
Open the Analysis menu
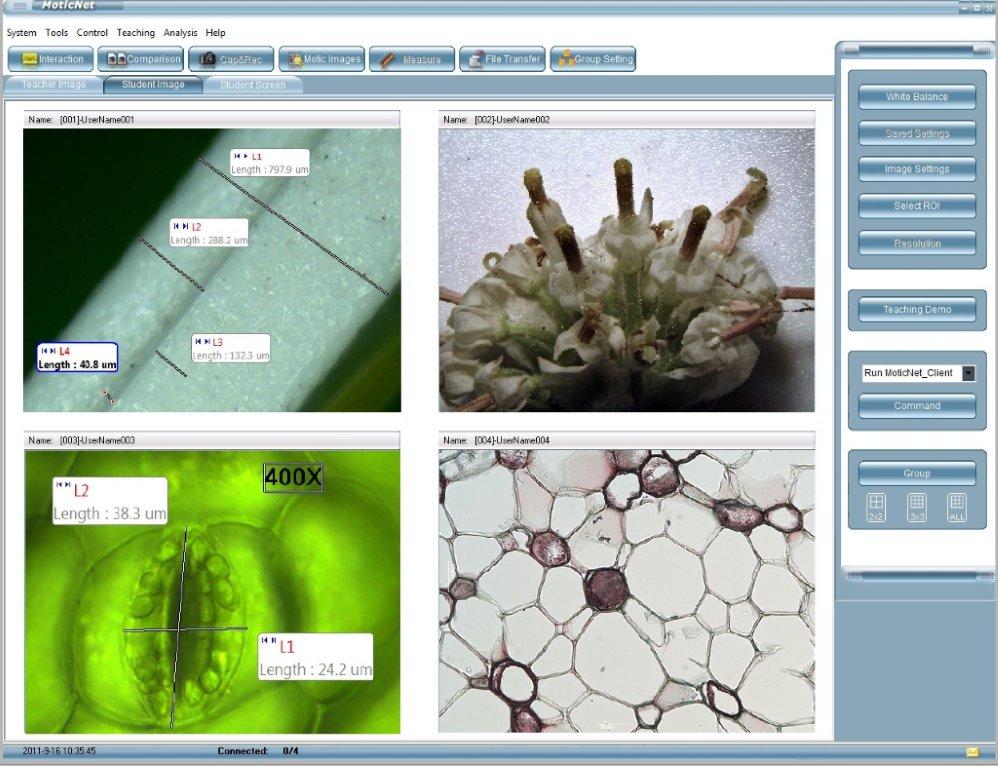click(x=181, y=33)
